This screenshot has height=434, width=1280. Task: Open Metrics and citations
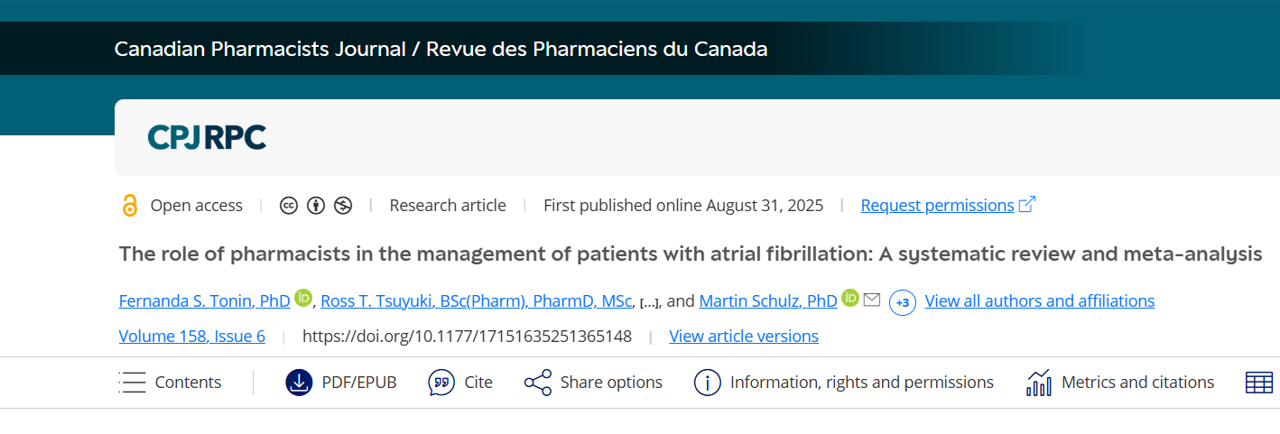[x=1120, y=382]
